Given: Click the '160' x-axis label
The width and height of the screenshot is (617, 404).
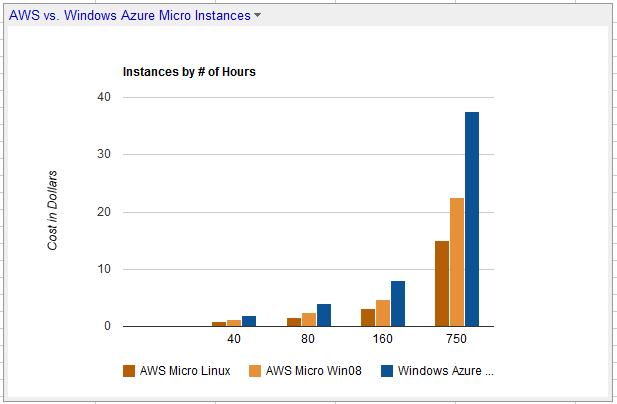Looking at the screenshot, I should (382, 339).
